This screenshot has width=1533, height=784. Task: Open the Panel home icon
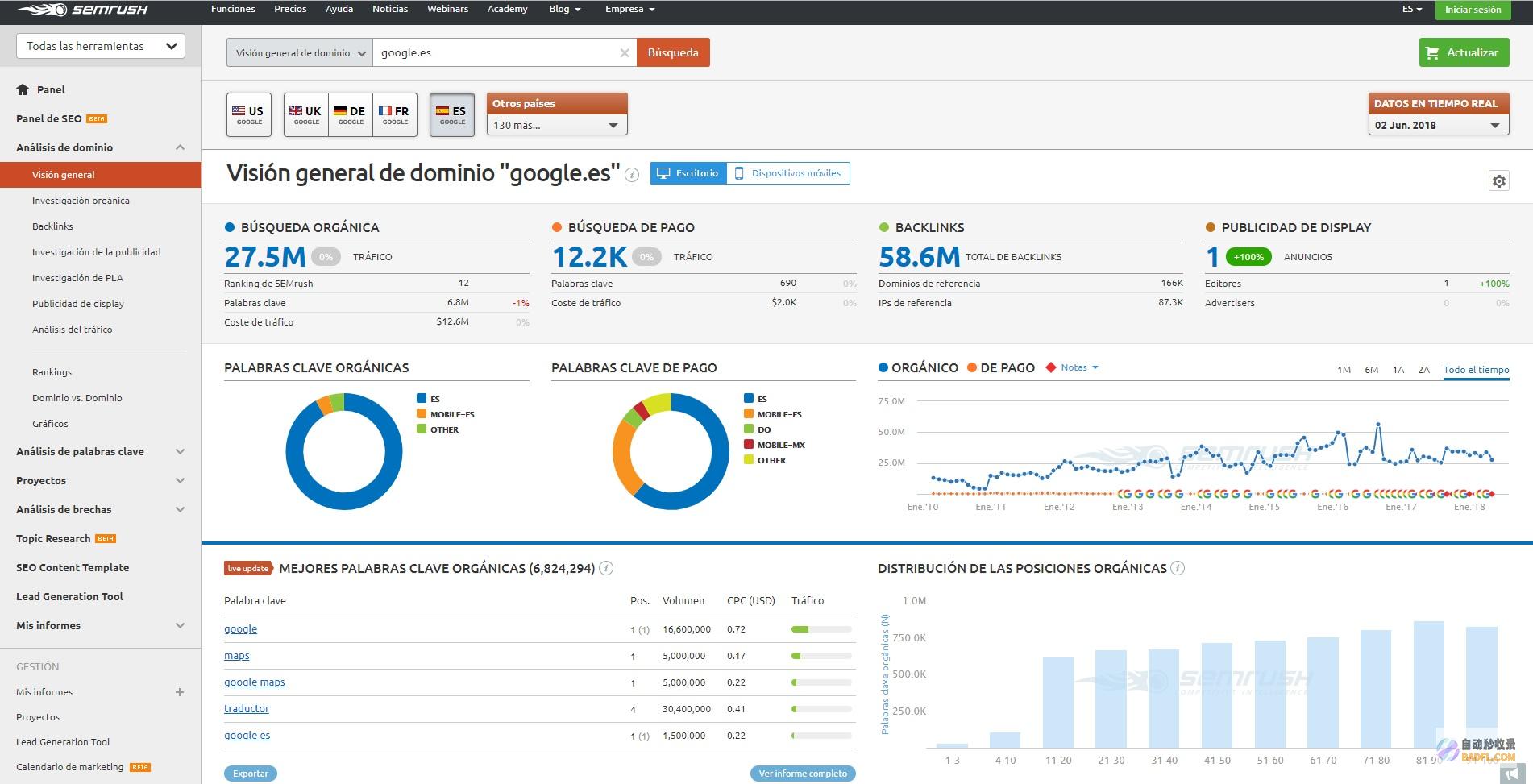(23, 89)
